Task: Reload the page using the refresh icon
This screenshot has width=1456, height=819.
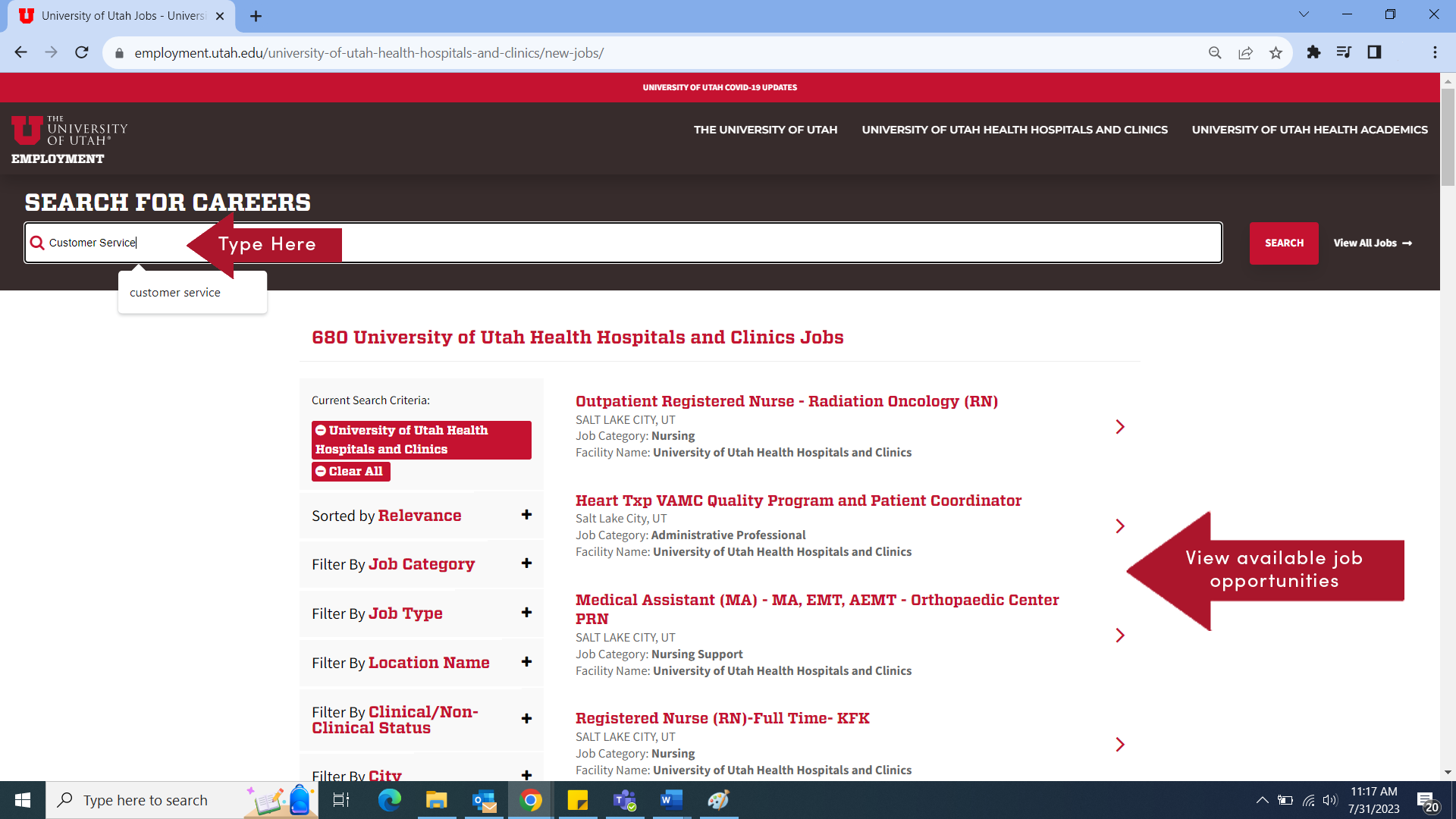Action: coord(81,52)
